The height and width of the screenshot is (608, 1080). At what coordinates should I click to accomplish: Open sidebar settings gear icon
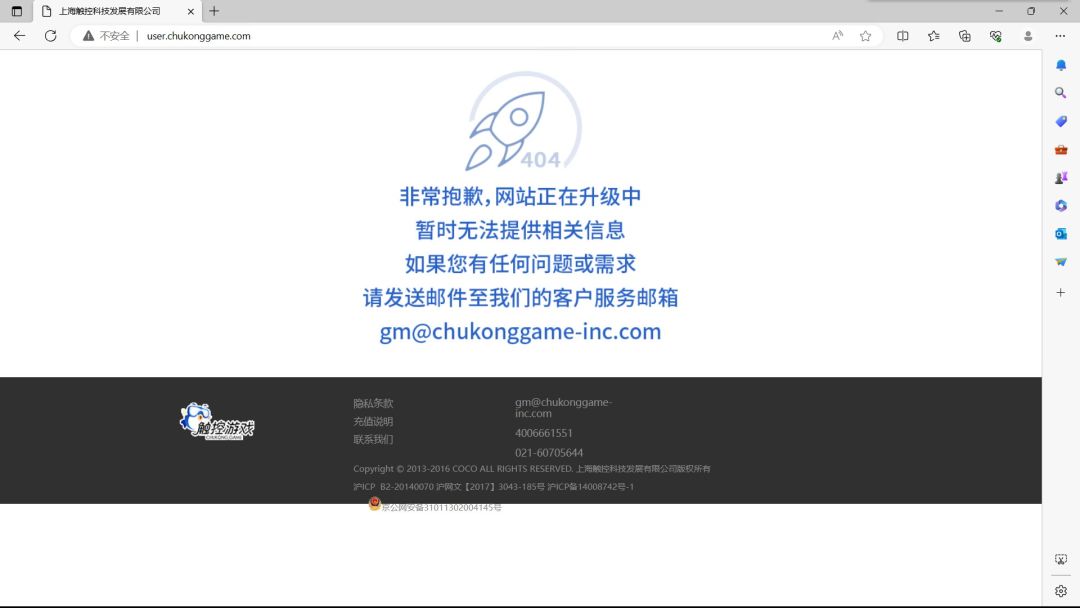tap(1061, 591)
